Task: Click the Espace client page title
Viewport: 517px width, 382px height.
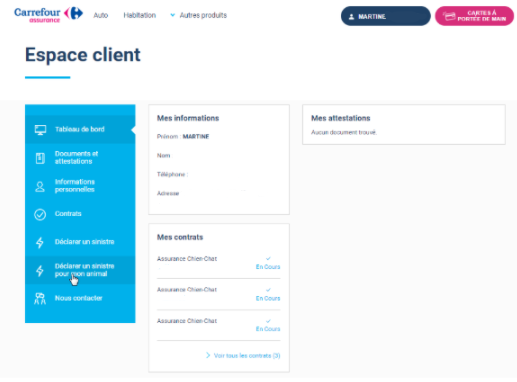Action: coord(83,55)
